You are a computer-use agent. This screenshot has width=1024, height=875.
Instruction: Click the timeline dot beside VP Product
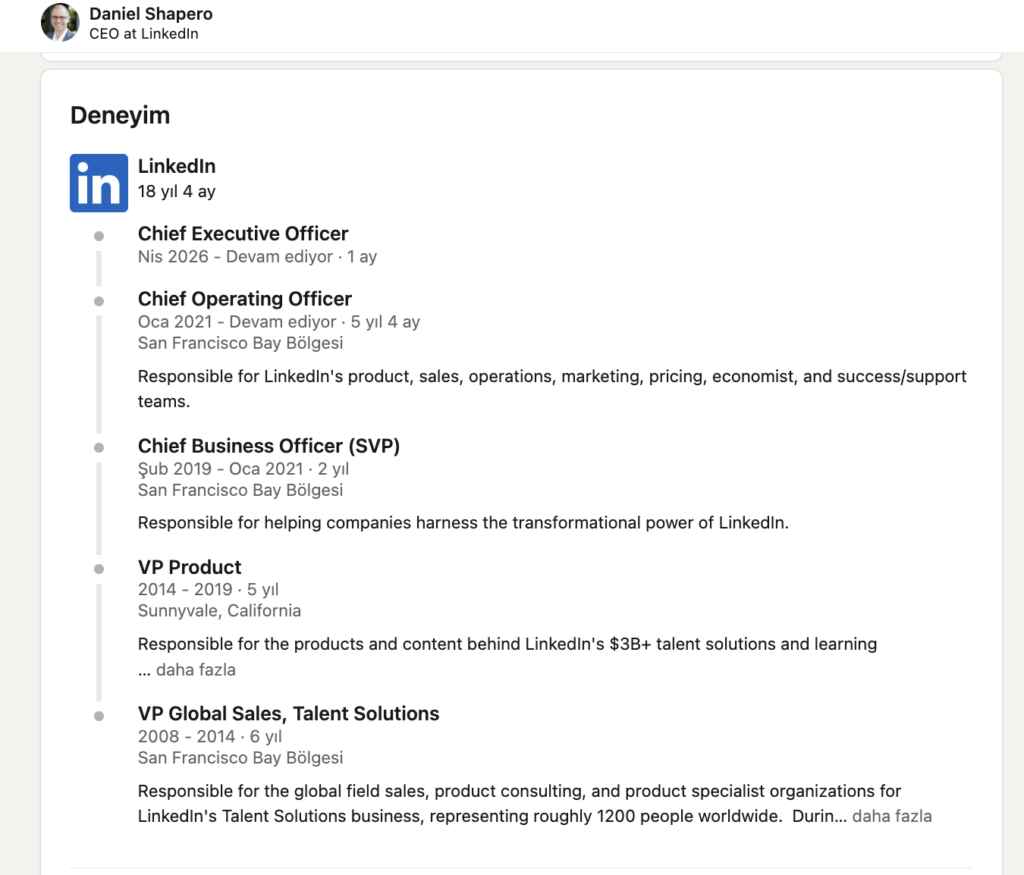(x=98, y=567)
